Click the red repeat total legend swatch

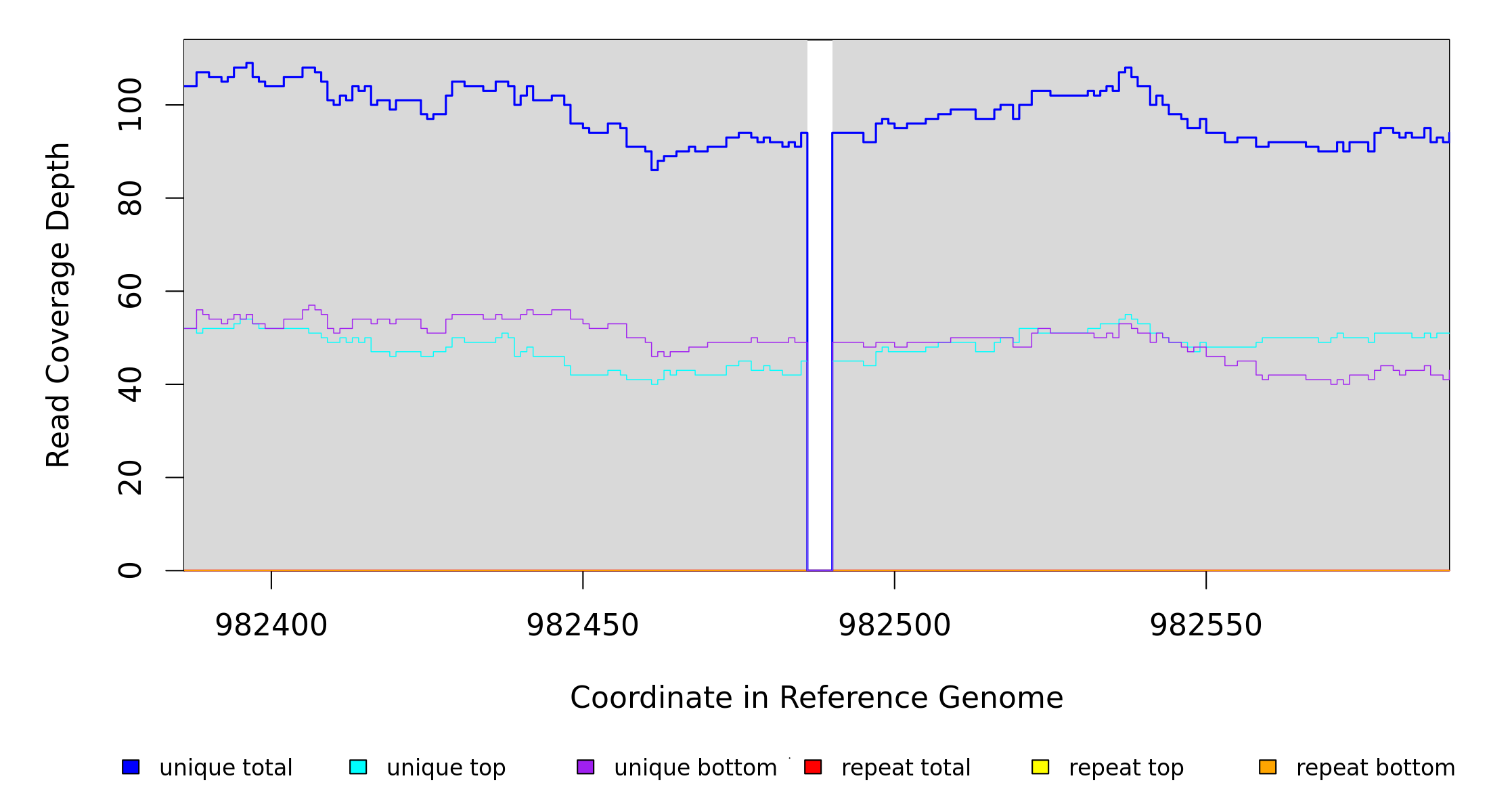pyautogui.click(x=813, y=767)
